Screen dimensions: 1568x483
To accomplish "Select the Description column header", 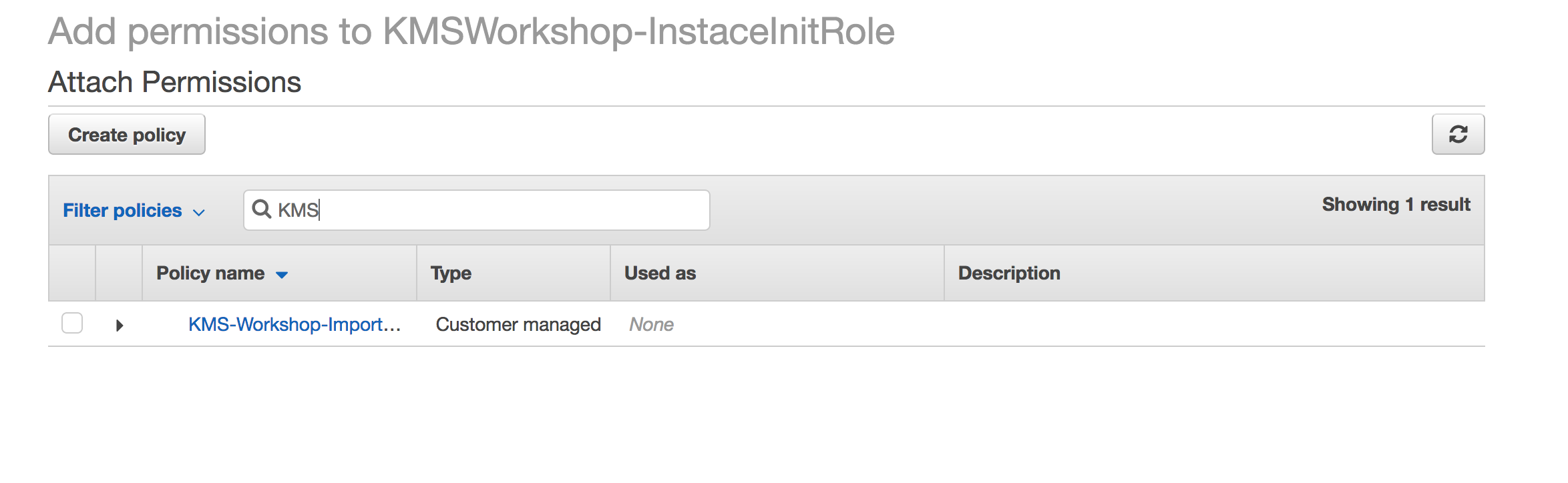I will pos(1009,273).
